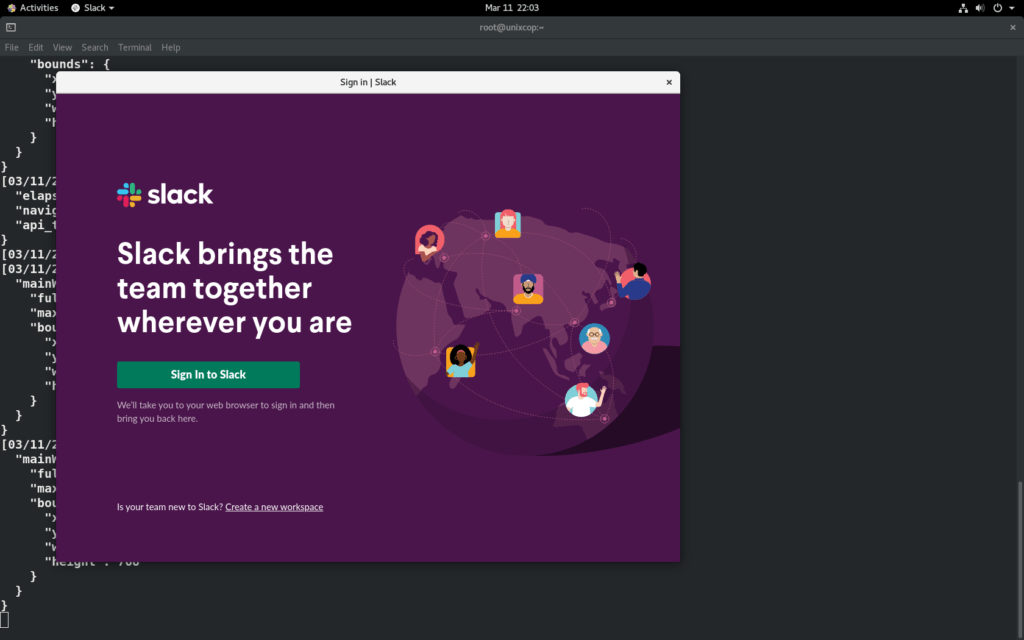Click the terminal cursor block at bottom
This screenshot has height=640, width=1024.
click(x=5, y=620)
